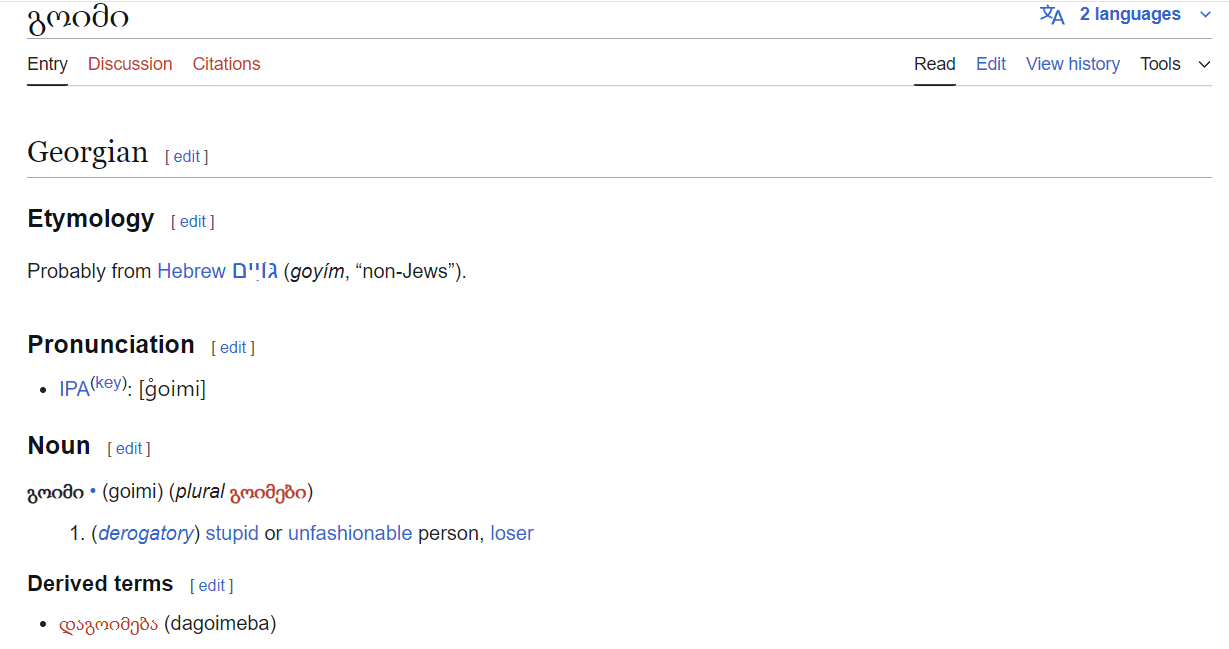Image resolution: width=1229 pixels, height=649 pixels.
Task: Follow the loser link
Action: pyautogui.click(x=512, y=533)
